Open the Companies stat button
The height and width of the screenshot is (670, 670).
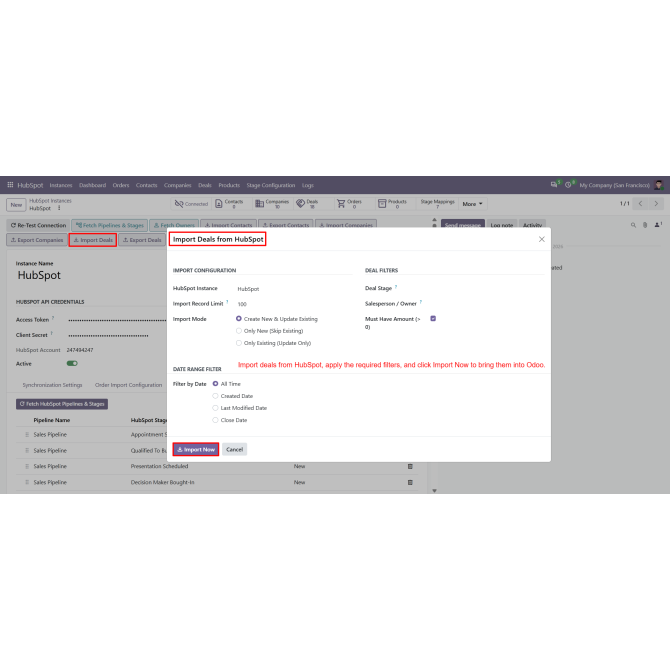click(272, 204)
